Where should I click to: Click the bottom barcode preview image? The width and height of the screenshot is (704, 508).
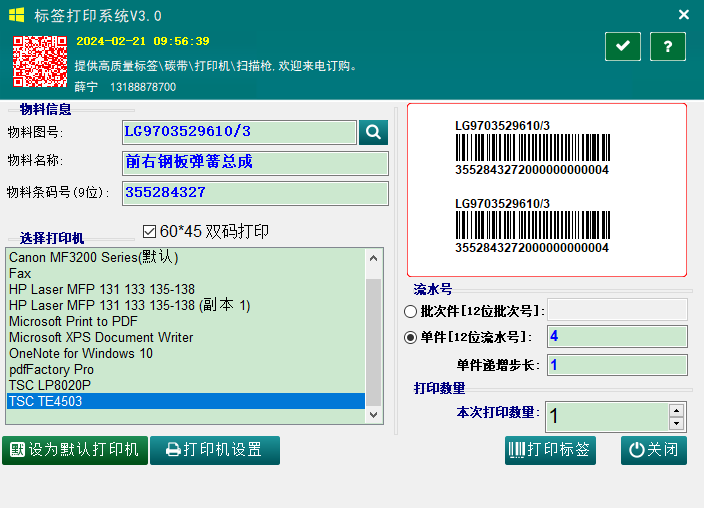[531, 225]
